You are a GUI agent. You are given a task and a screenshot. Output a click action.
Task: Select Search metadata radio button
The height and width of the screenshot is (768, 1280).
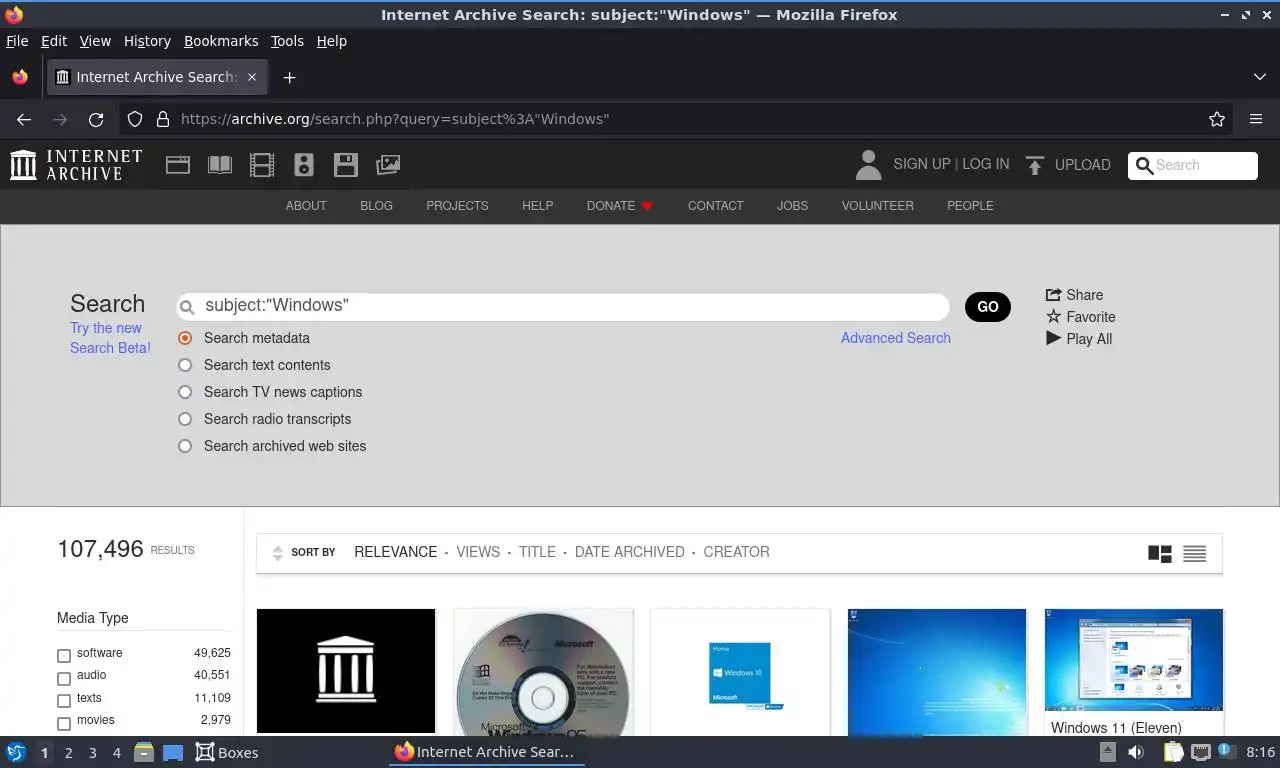[x=185, y=338]
